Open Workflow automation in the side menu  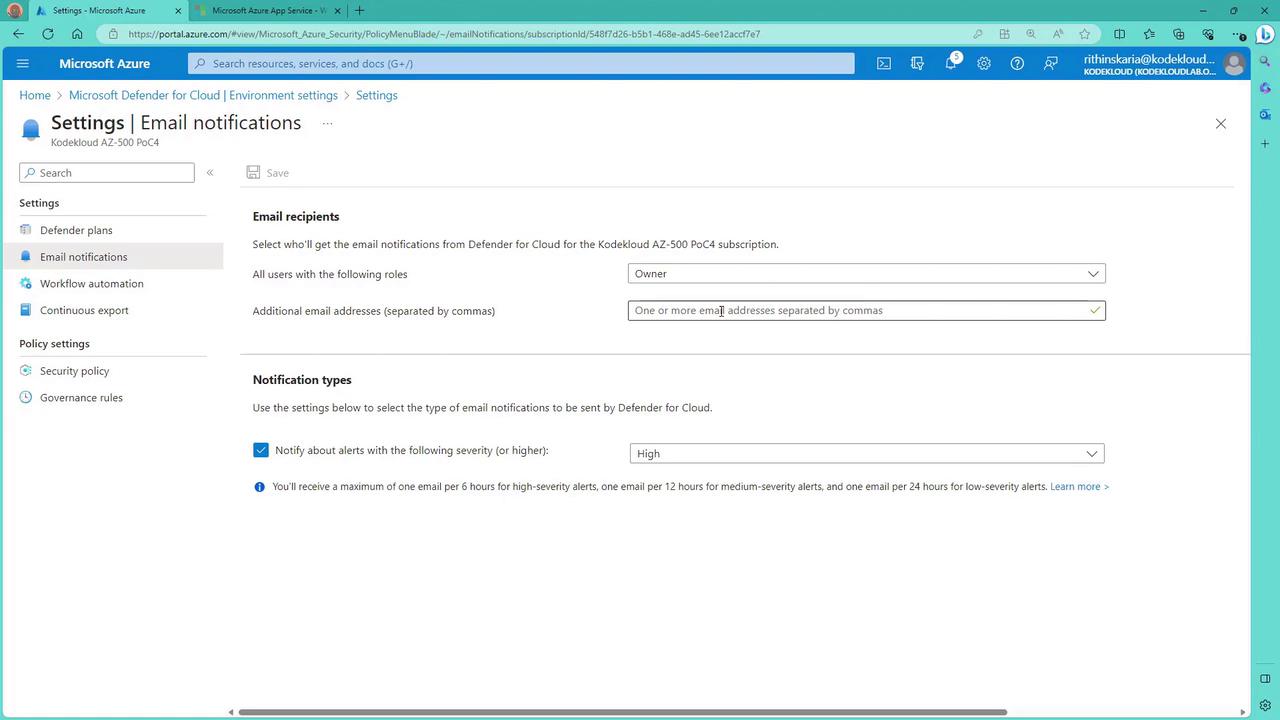92,284
